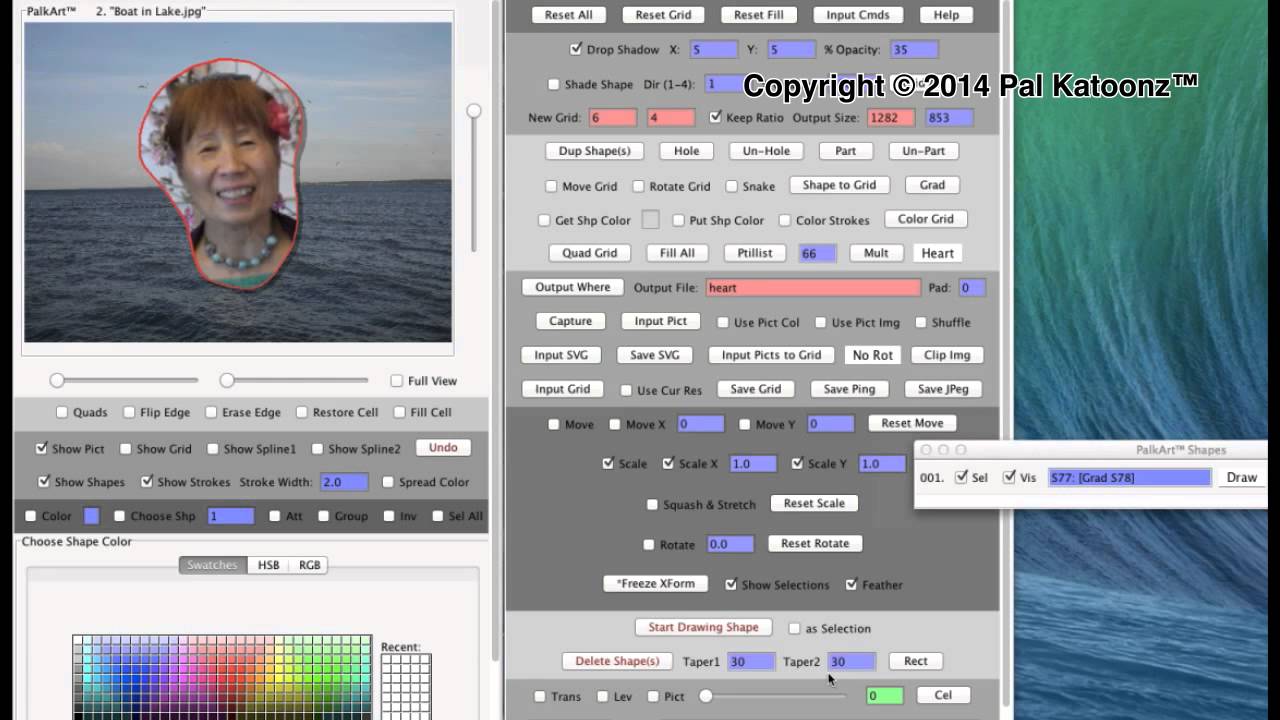
Task: Click the Heart button
Action: [937, 253]
